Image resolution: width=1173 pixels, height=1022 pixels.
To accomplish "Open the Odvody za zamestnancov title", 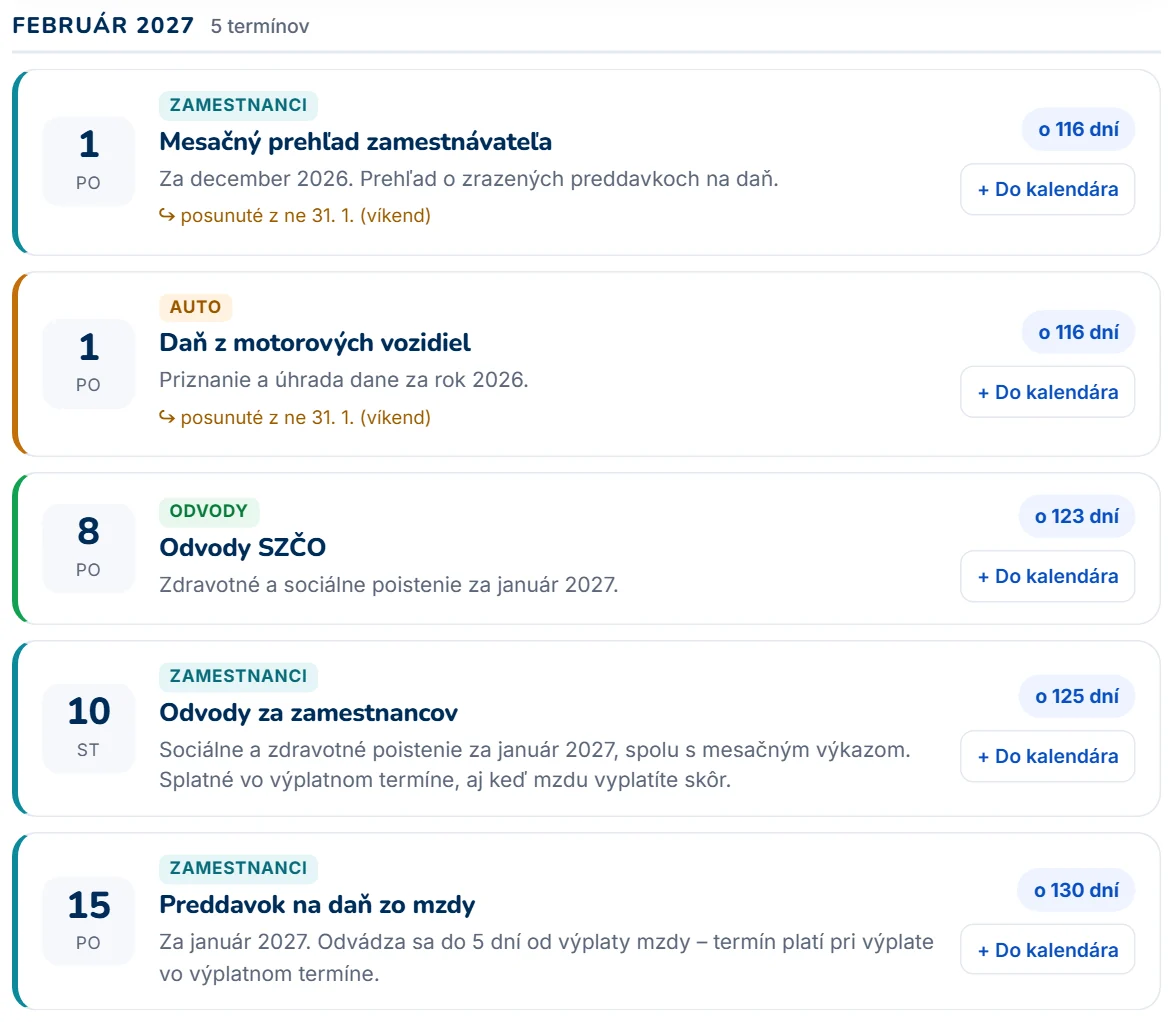I will point(308,712).
